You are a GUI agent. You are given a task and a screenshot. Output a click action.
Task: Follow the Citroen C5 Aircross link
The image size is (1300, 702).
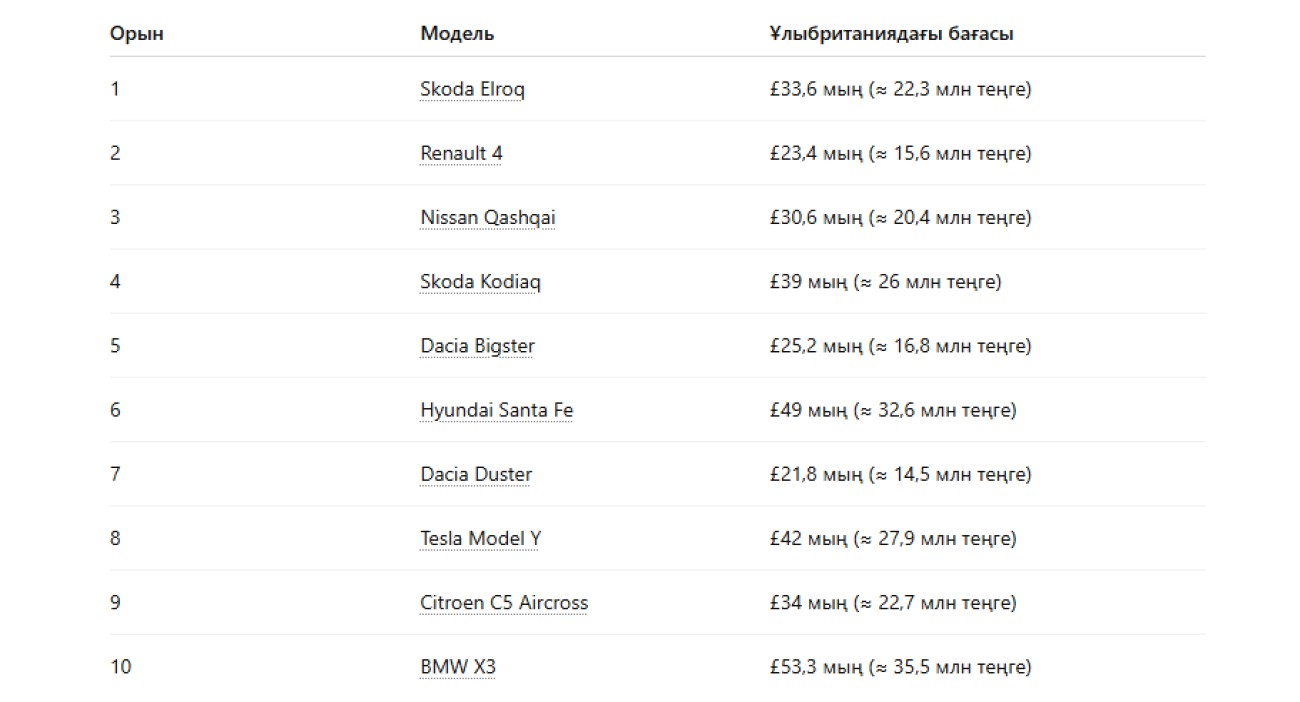pos(504,602)
